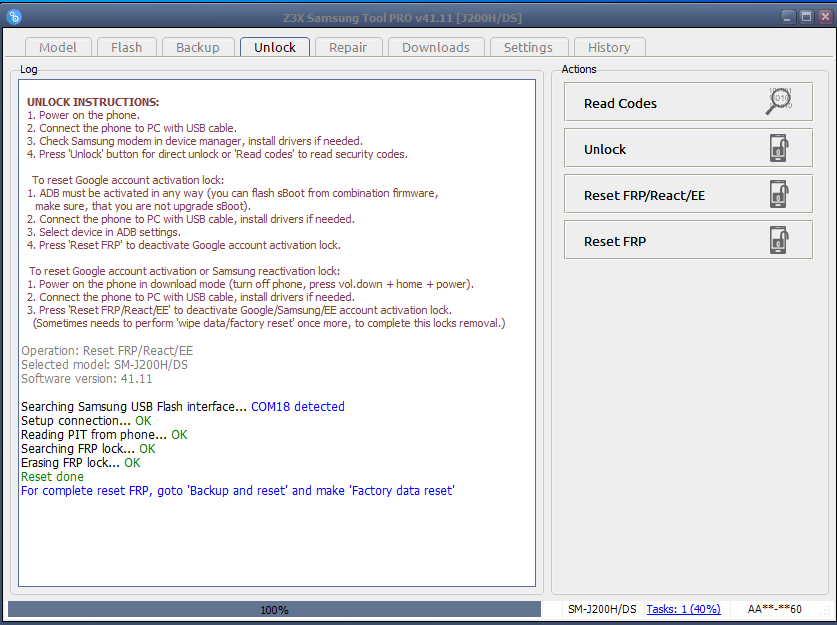Click 'Reading PIT from phone... OK' line
837x625 pixels.
pos(104,435)
